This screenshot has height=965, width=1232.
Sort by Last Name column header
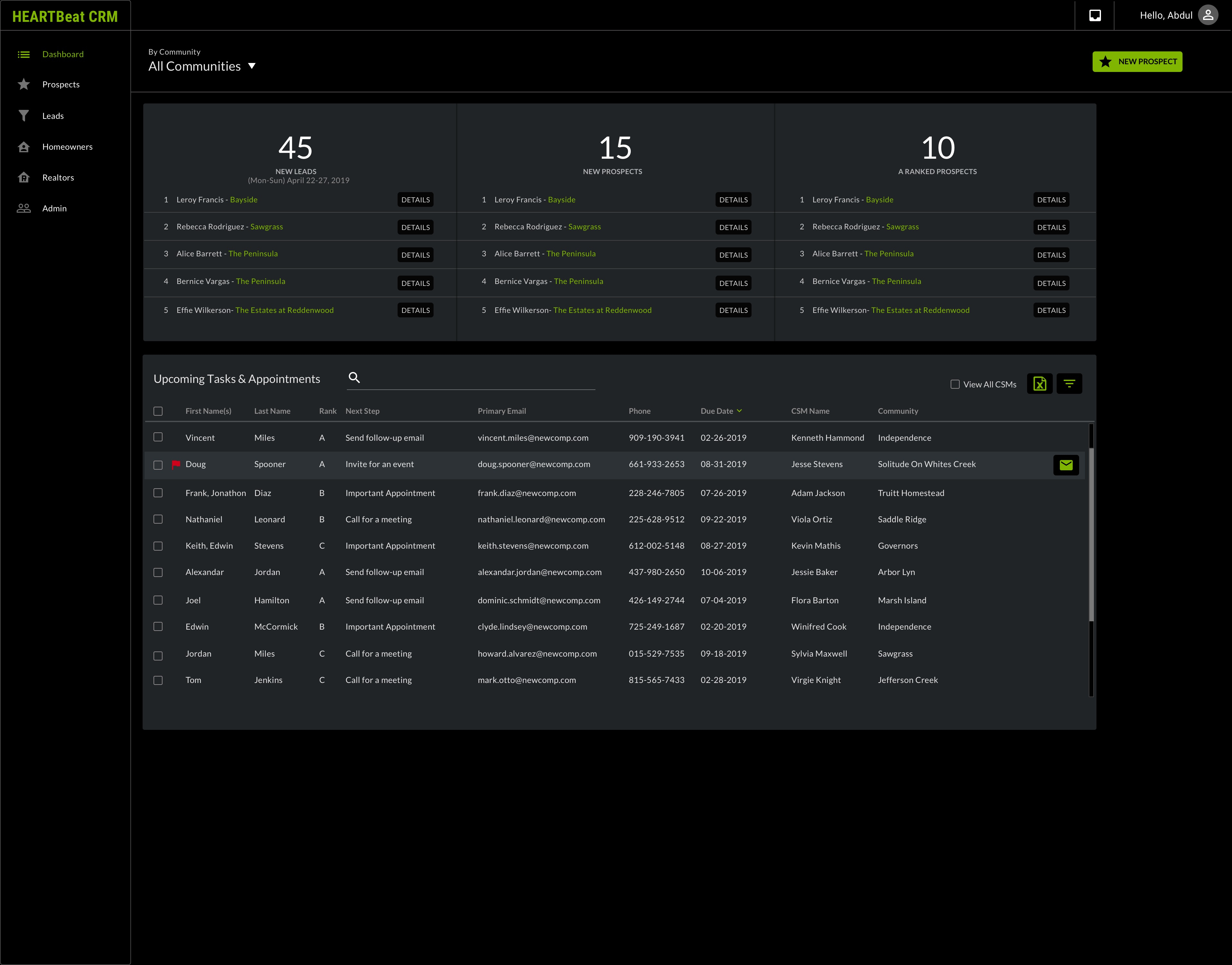pyautogui.click(x=272, y=411)
